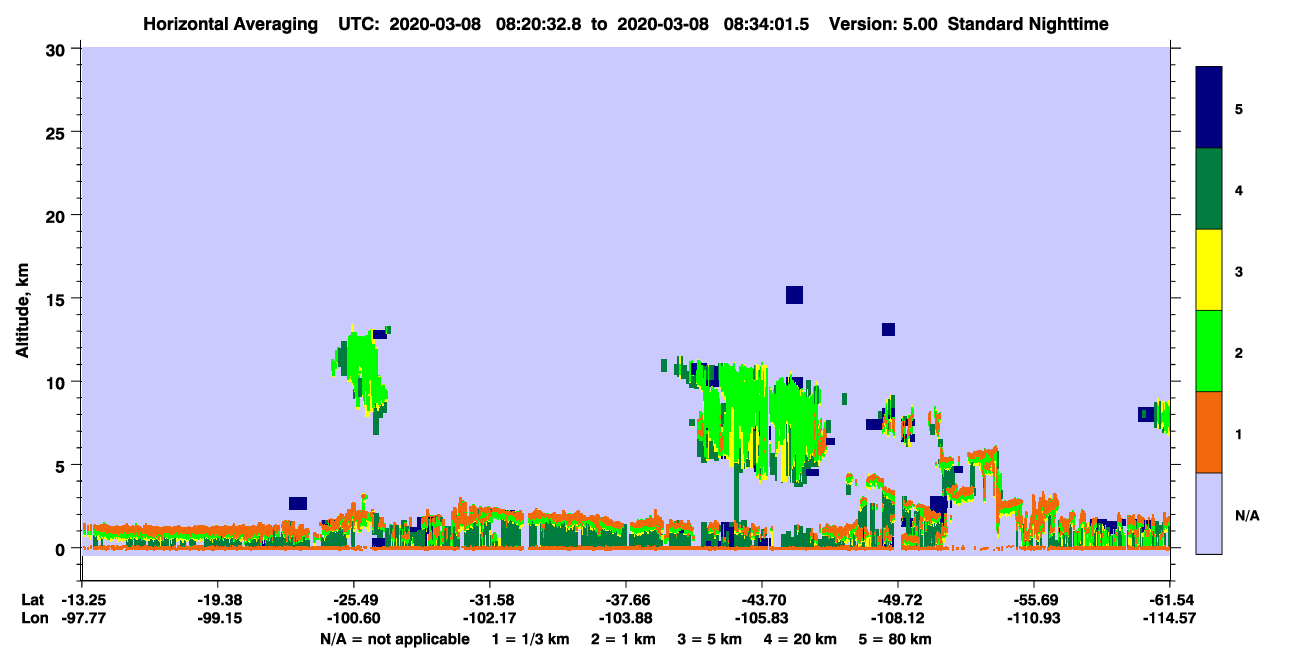Click 'N/A = not applicable' legend note
The image size is (1300, 667).
395,639
